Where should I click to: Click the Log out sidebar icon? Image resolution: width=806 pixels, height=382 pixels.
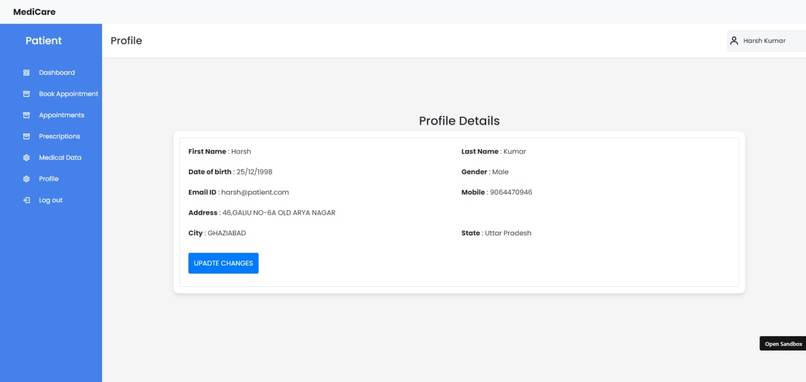[27, 200]
